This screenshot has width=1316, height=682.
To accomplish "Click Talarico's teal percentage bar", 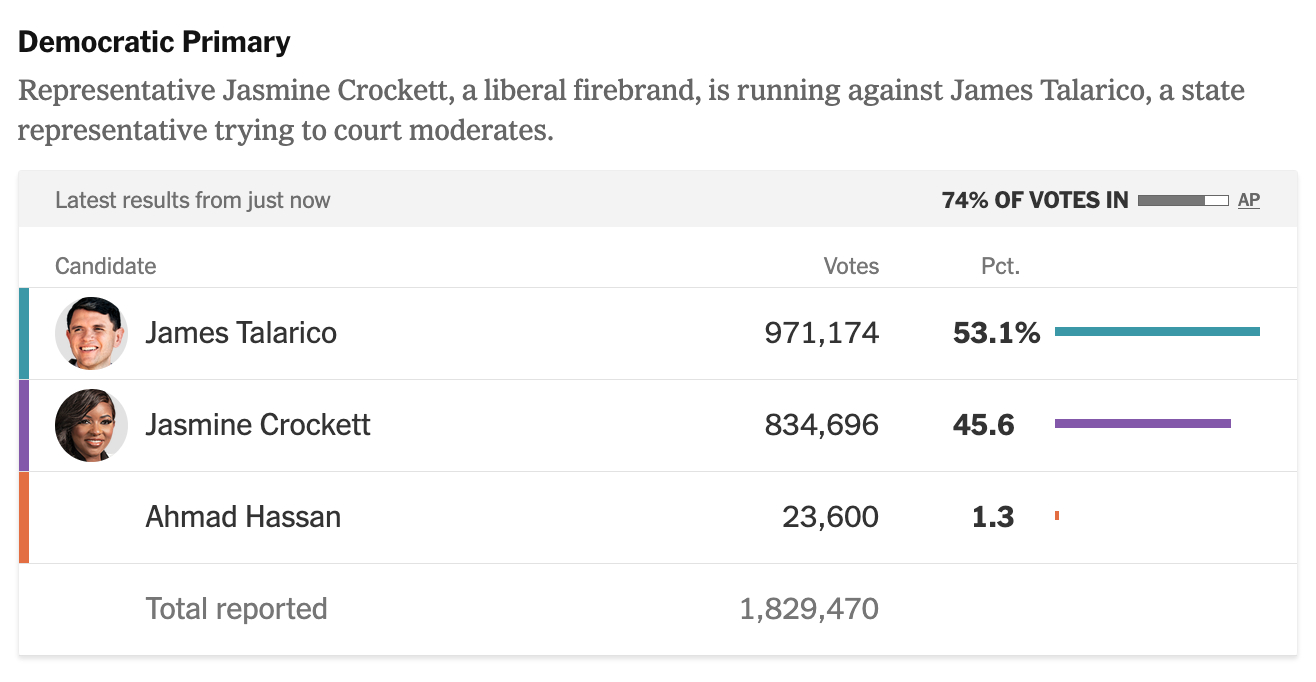I will [1157, 332].
